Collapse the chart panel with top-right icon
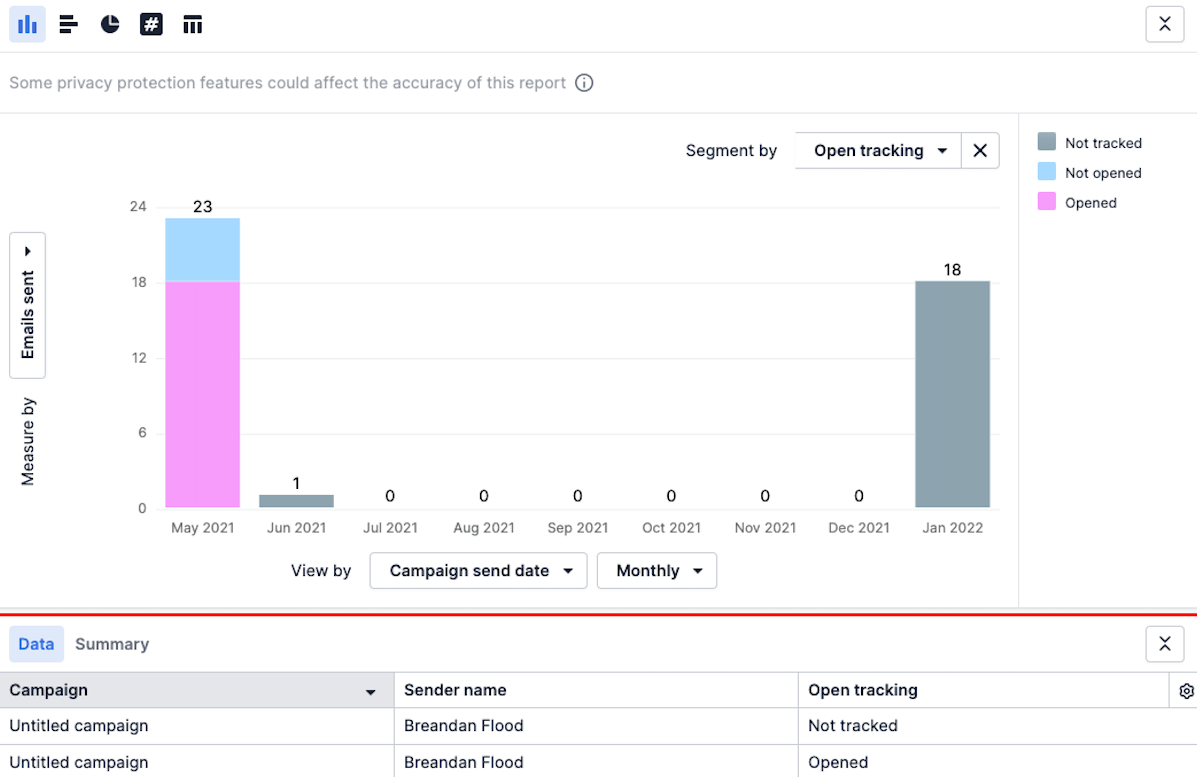Screen dimensions: 1197x777 (1164, 24)
